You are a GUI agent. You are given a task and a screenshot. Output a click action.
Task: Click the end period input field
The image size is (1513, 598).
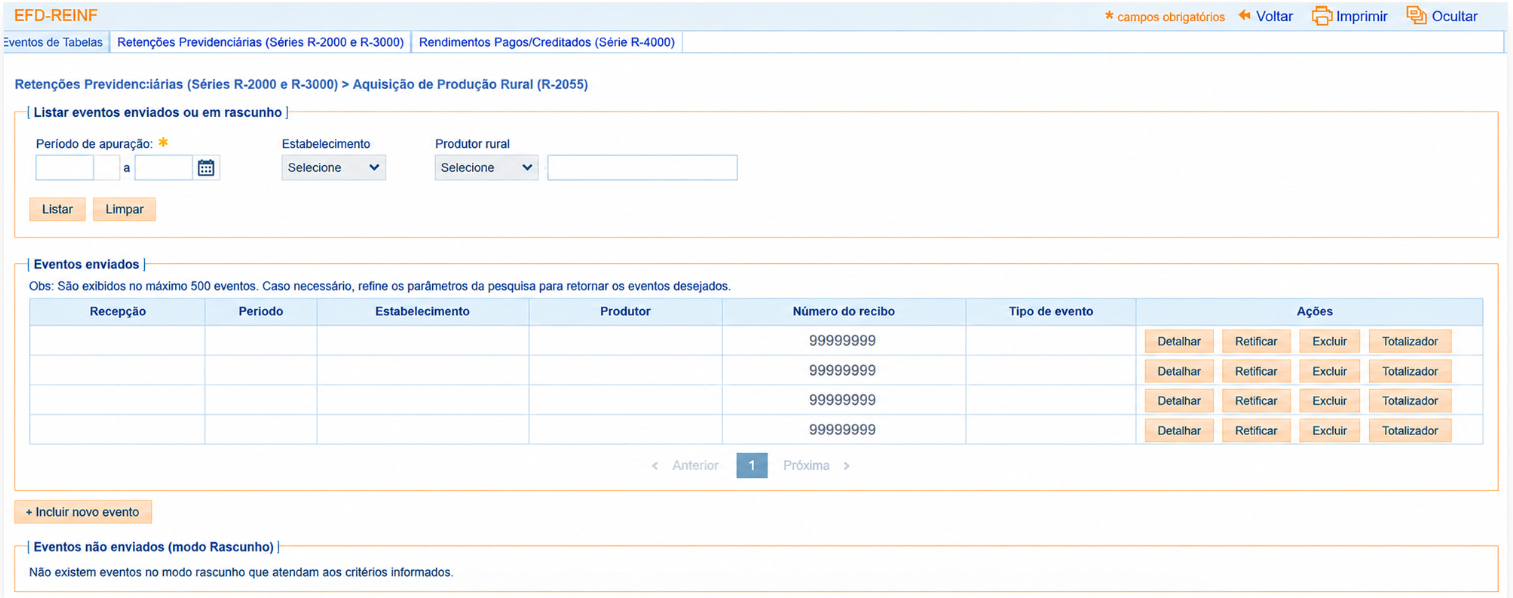163,168
